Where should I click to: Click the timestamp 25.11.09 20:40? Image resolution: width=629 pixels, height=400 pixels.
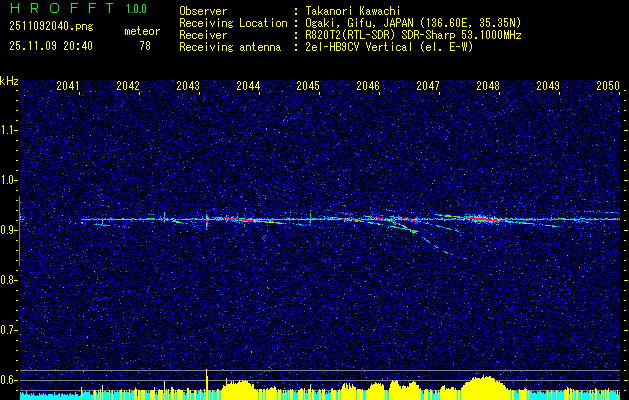[51, 46]
